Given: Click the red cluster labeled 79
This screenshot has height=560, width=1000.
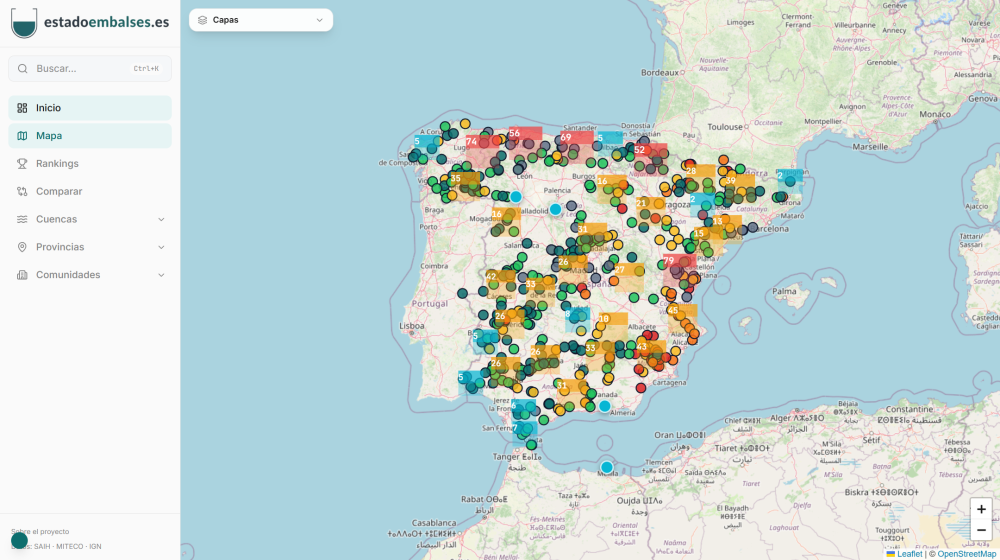Looking at the screenshot, I should point(669,261).
